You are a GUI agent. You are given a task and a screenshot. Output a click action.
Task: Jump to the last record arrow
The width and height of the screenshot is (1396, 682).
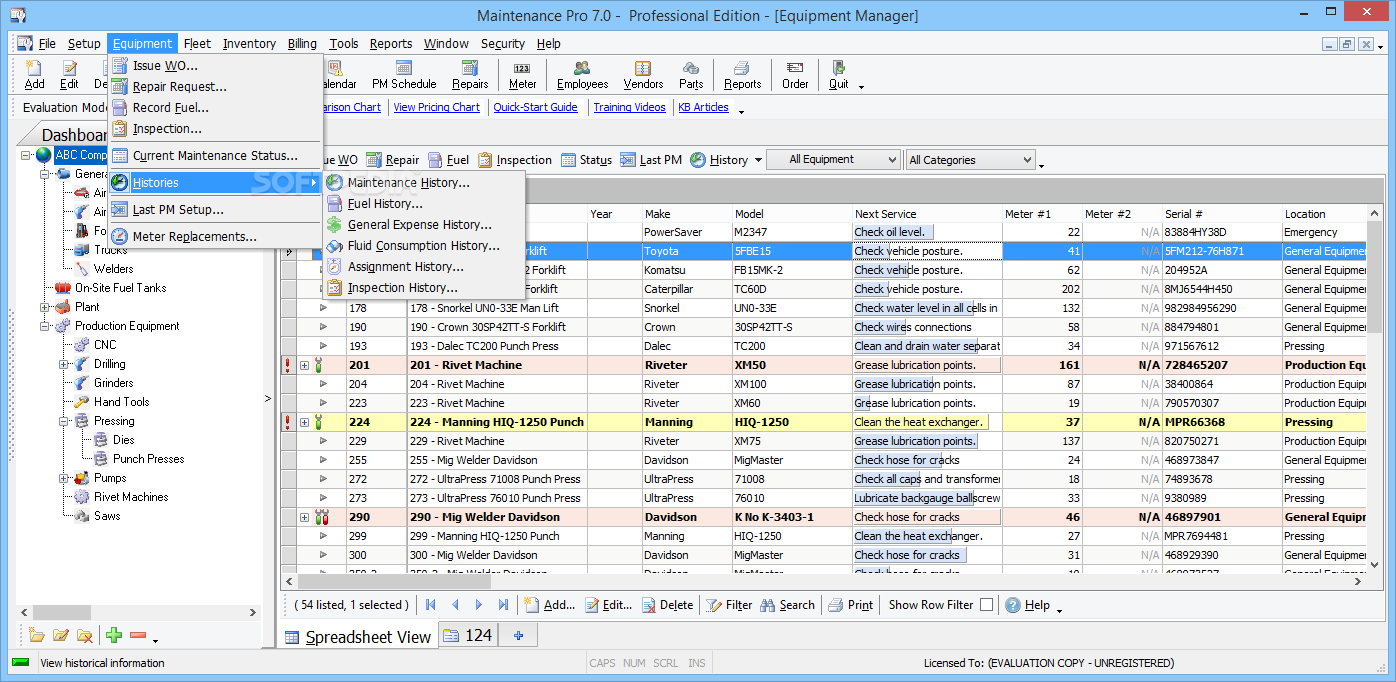[x=503, y=605]
